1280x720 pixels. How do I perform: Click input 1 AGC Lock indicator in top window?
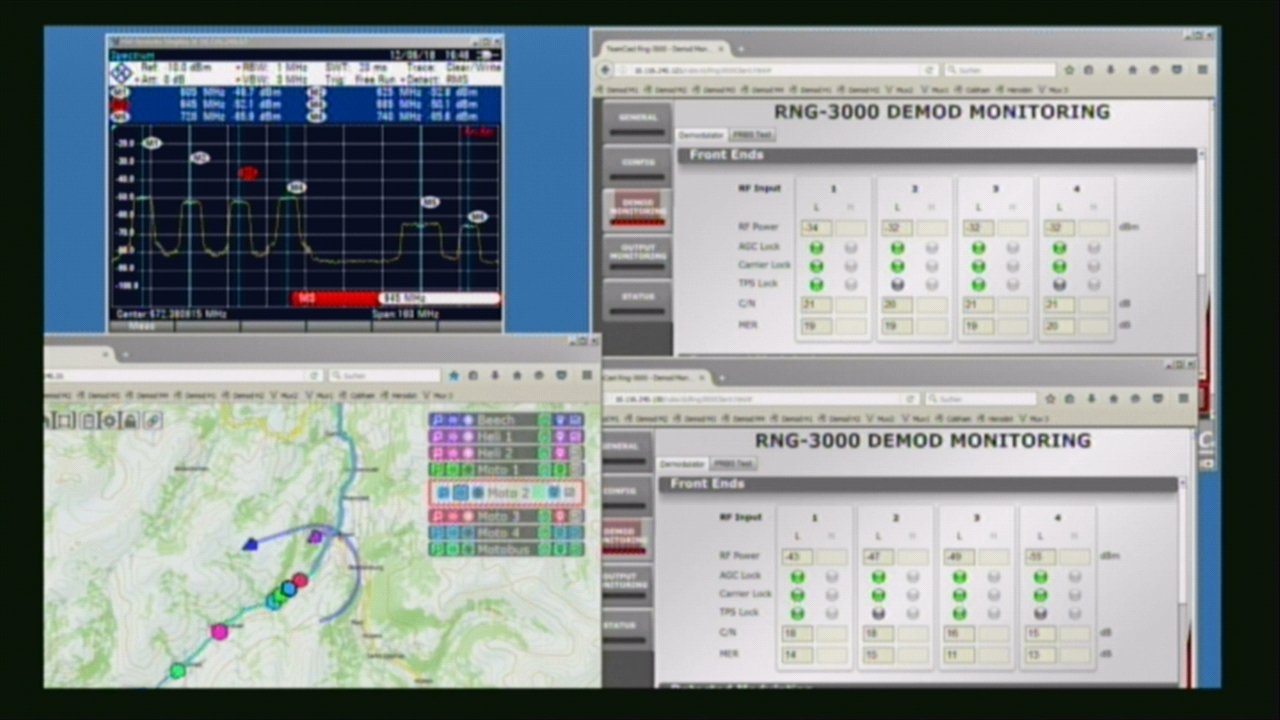816,248
